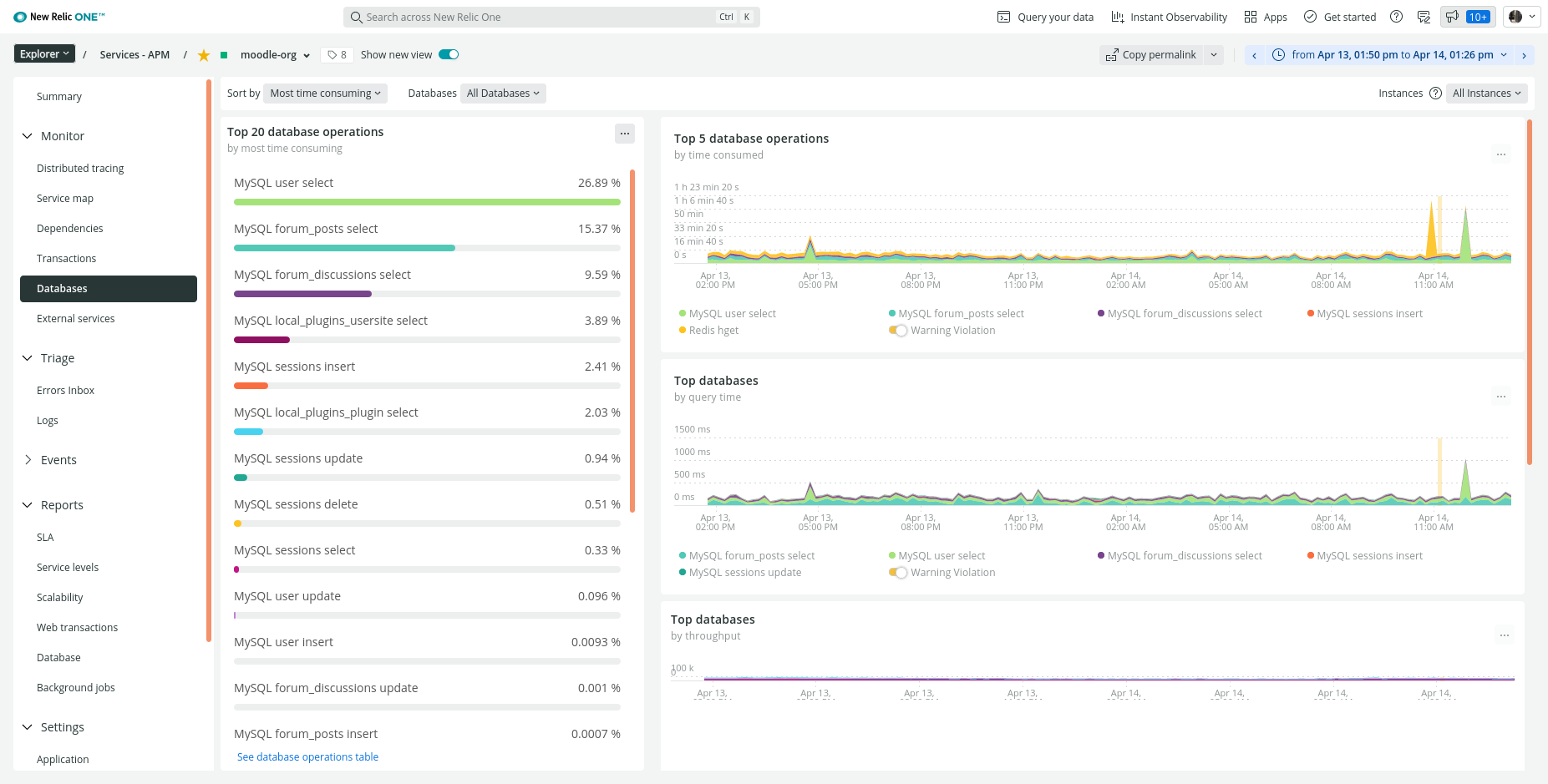The height and width of the screenshot is (784, 1548).
Task: Click the Copy permalink button
Action: 1151,55
